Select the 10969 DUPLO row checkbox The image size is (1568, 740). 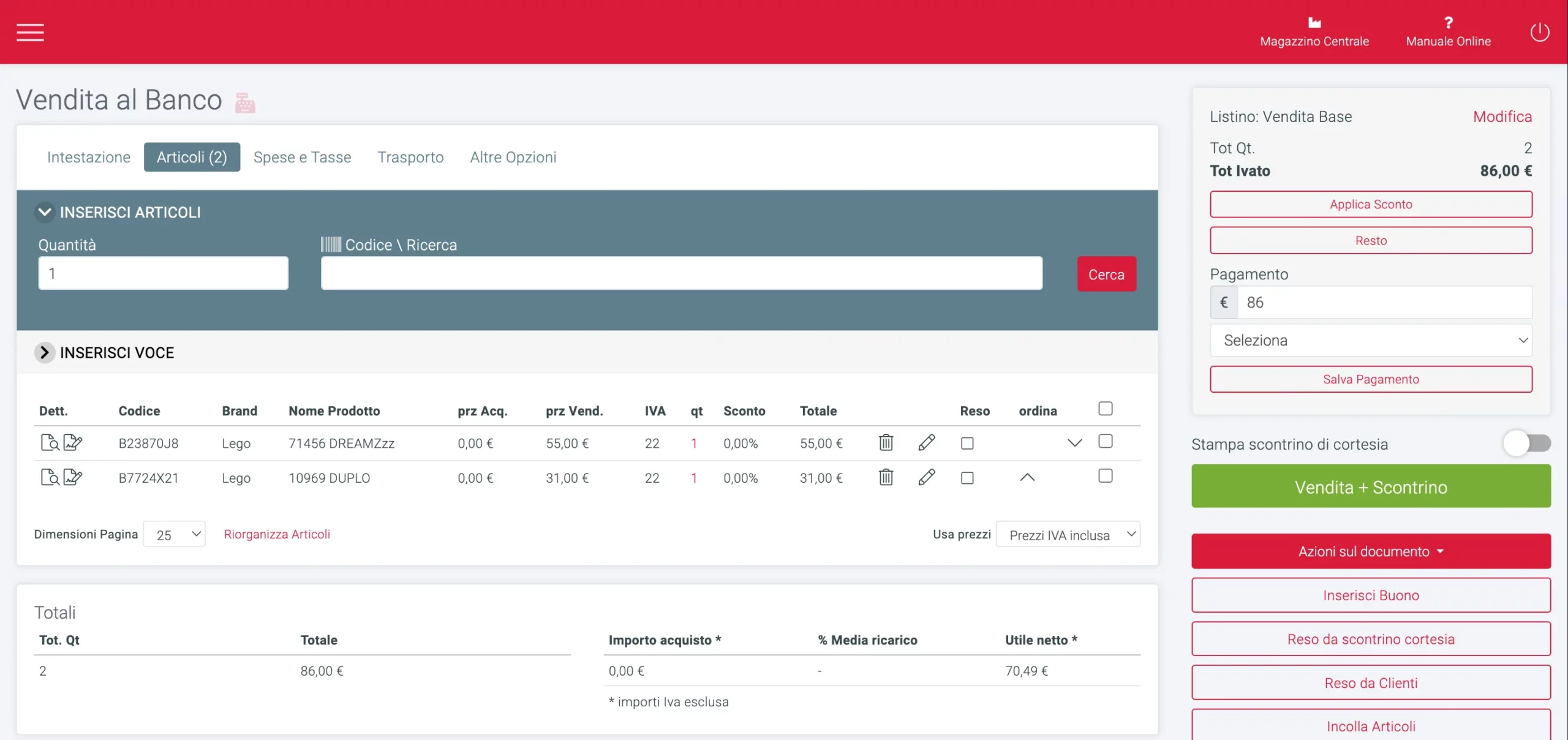[x=1105, y=476]
